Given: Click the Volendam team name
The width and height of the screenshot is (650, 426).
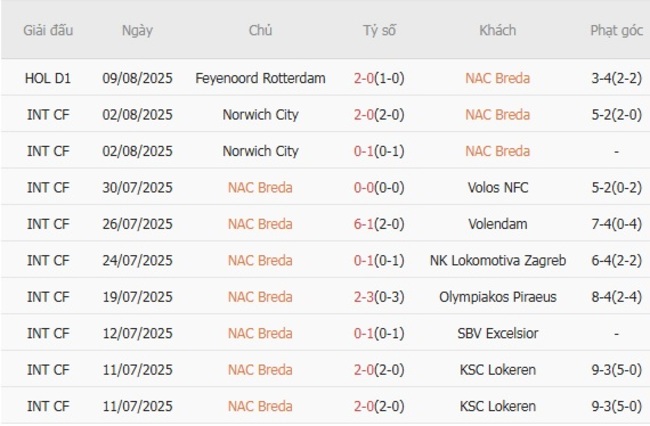Looking at the screenshot, I should coord(497,224).
